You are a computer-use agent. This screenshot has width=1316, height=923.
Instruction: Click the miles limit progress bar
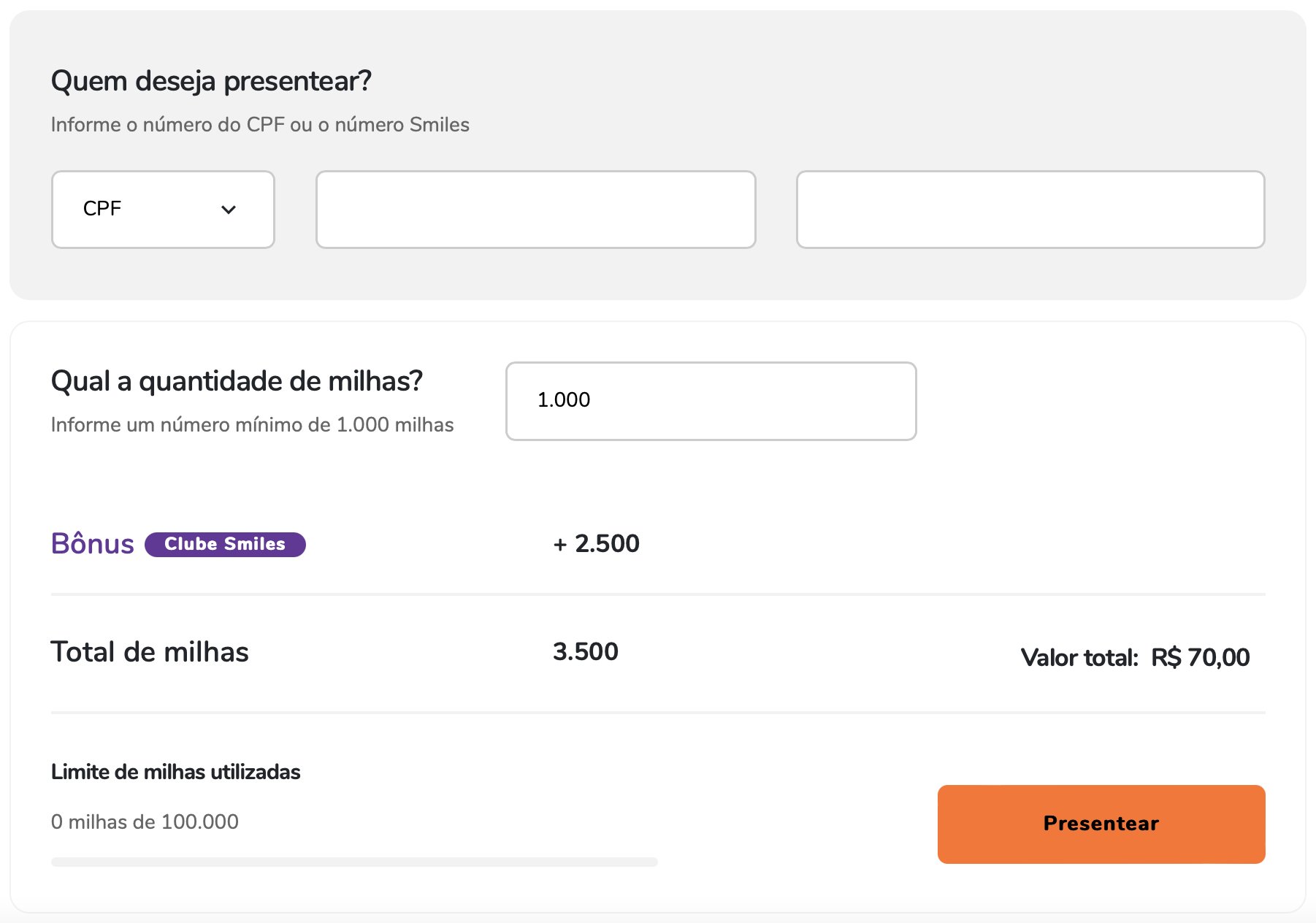point(354,862)
